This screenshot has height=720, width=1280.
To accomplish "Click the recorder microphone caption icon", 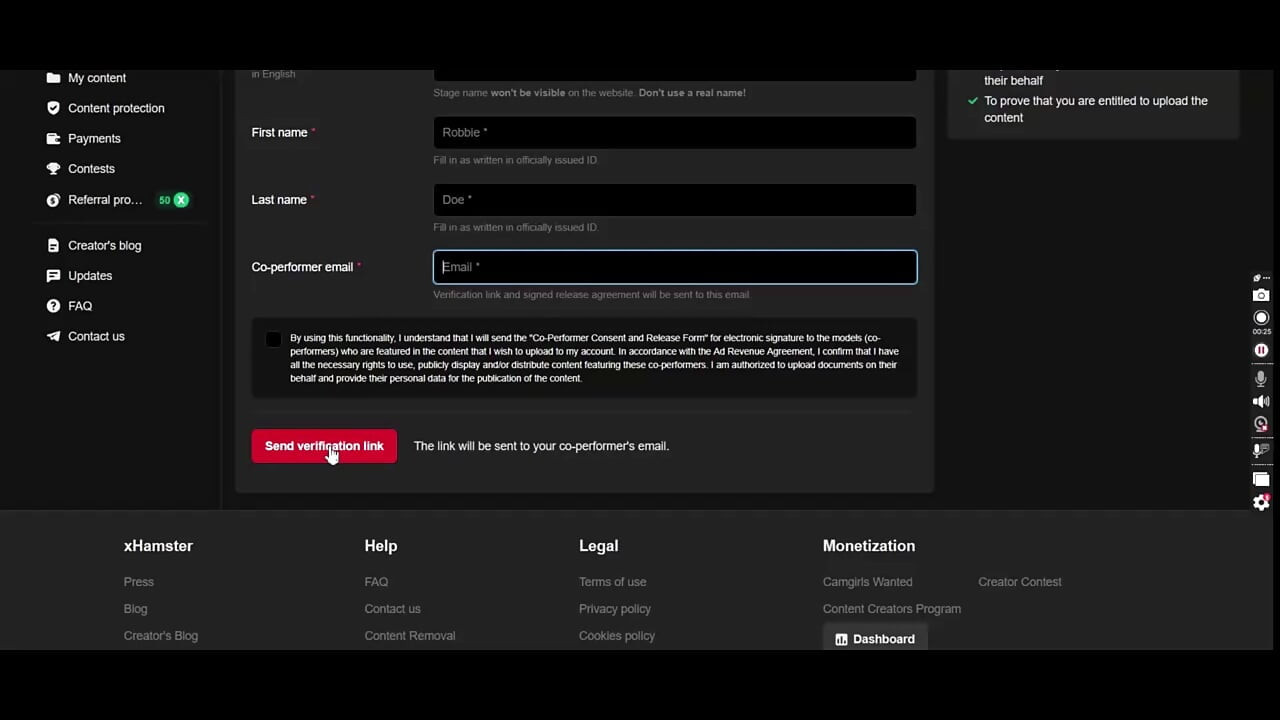I will 1261,451.
